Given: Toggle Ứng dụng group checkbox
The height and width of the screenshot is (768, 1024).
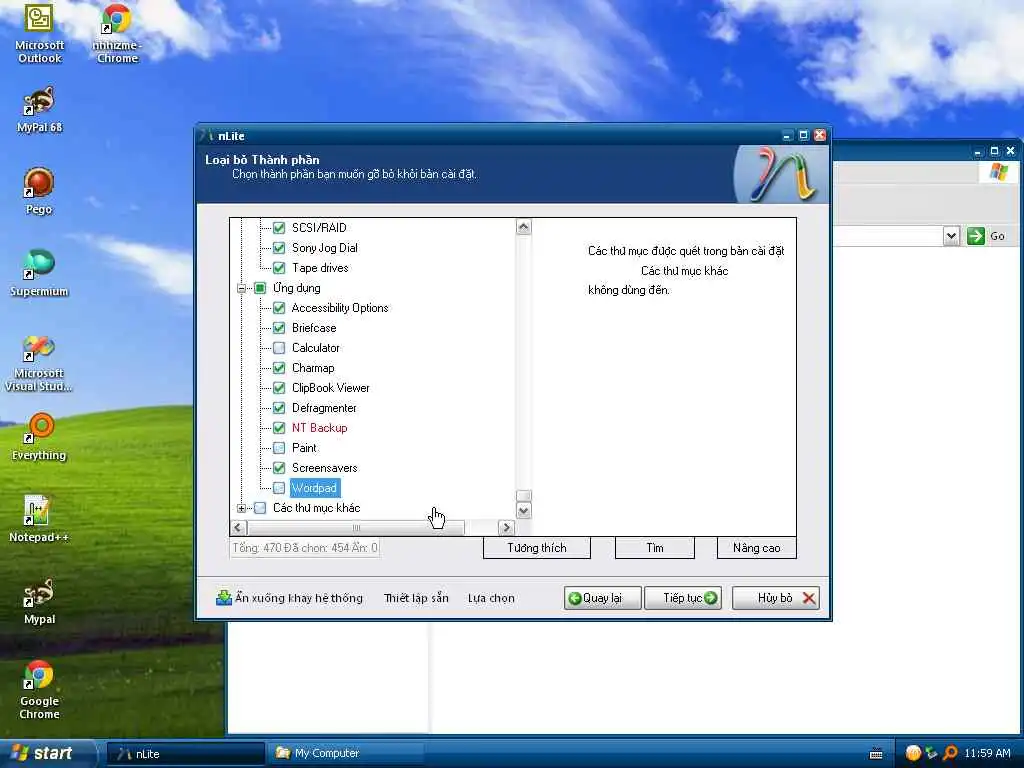Looking at the screenshot, I should [x=260, y=288].
